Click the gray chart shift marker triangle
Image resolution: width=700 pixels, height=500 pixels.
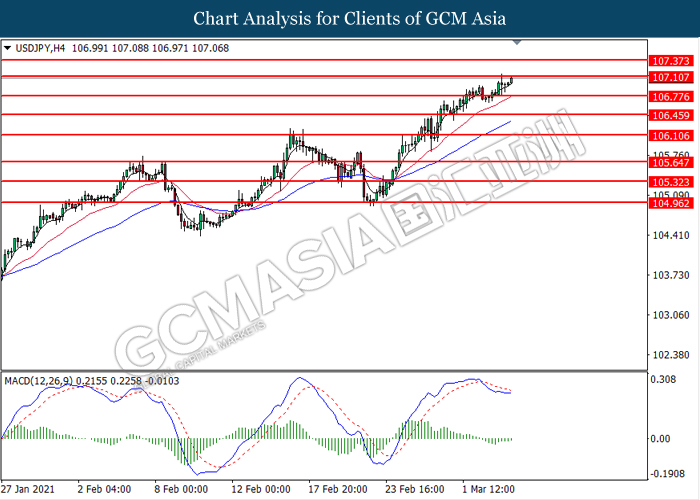coord(517,43)
